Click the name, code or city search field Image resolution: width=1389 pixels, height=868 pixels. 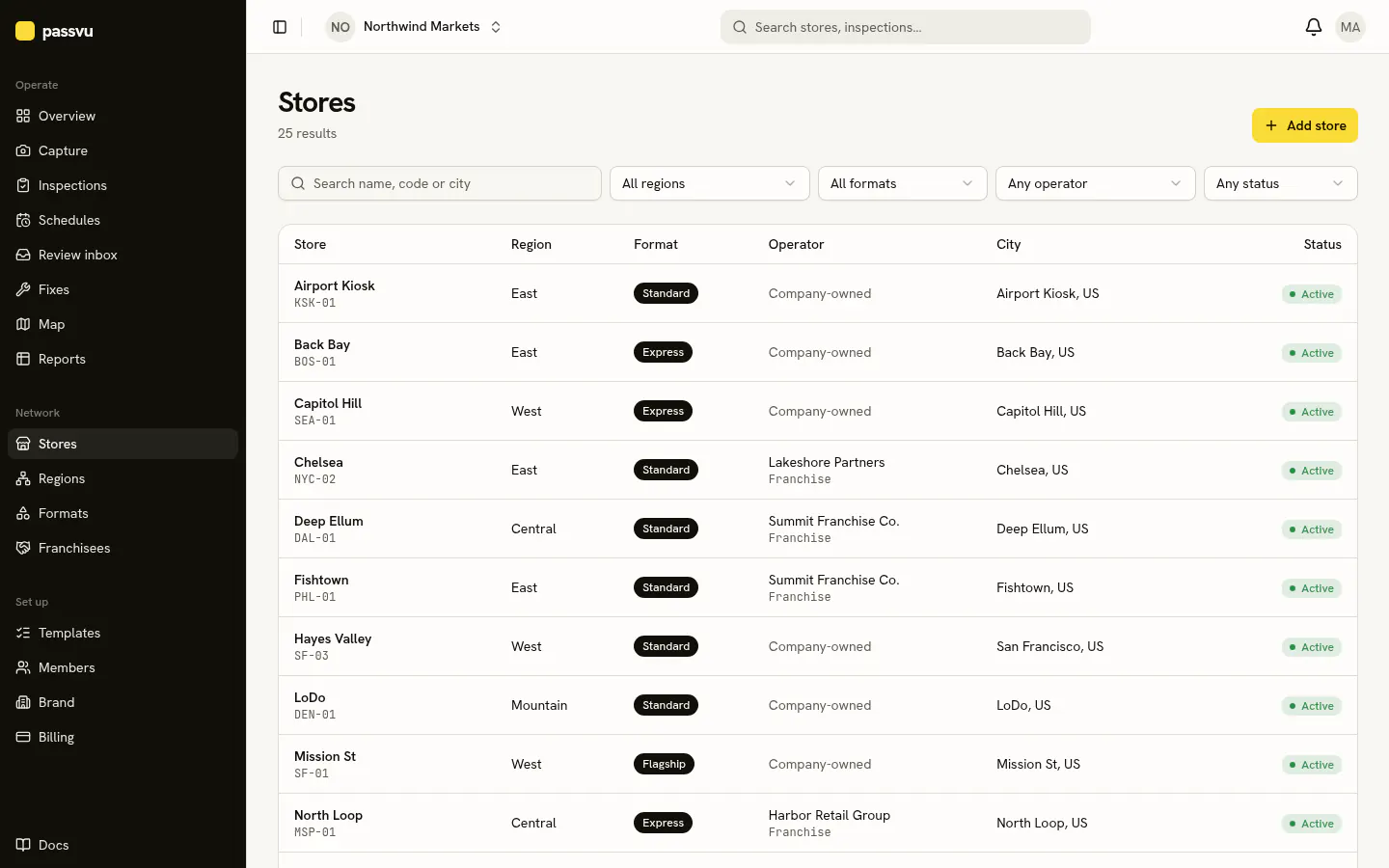click(440, 183)
